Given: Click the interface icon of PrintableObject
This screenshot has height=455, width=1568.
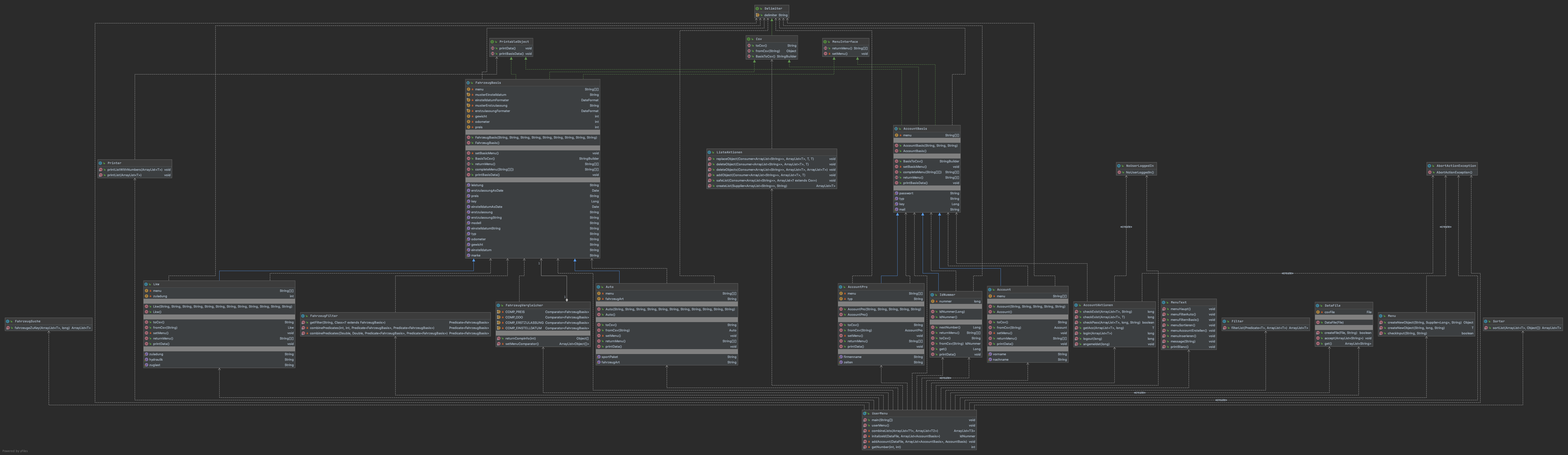Looking at the screenshot, I should point(492,42).
